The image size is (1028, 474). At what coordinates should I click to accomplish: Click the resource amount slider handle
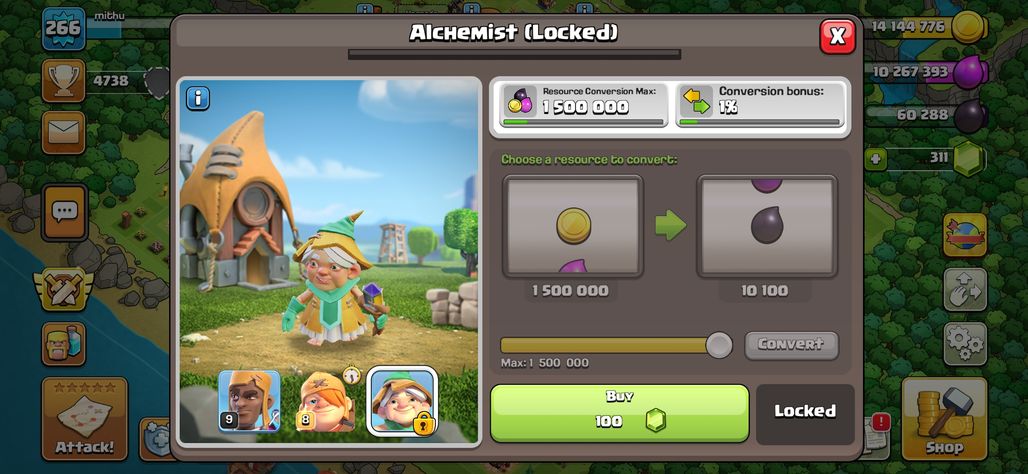pyautogui.click(x=719, y=345)
